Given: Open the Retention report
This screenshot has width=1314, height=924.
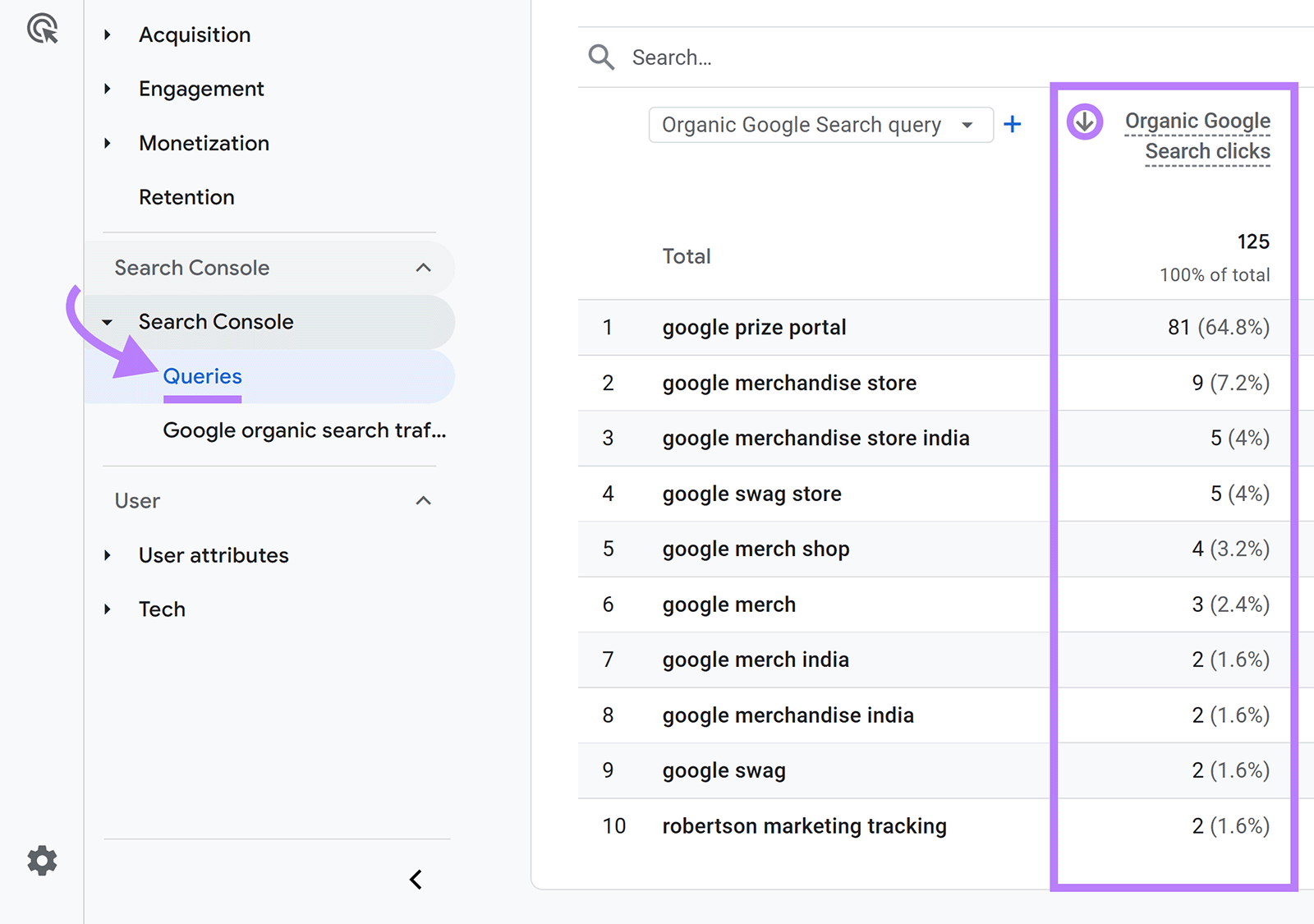Looking at the screenshot, I should coord(186,197).
